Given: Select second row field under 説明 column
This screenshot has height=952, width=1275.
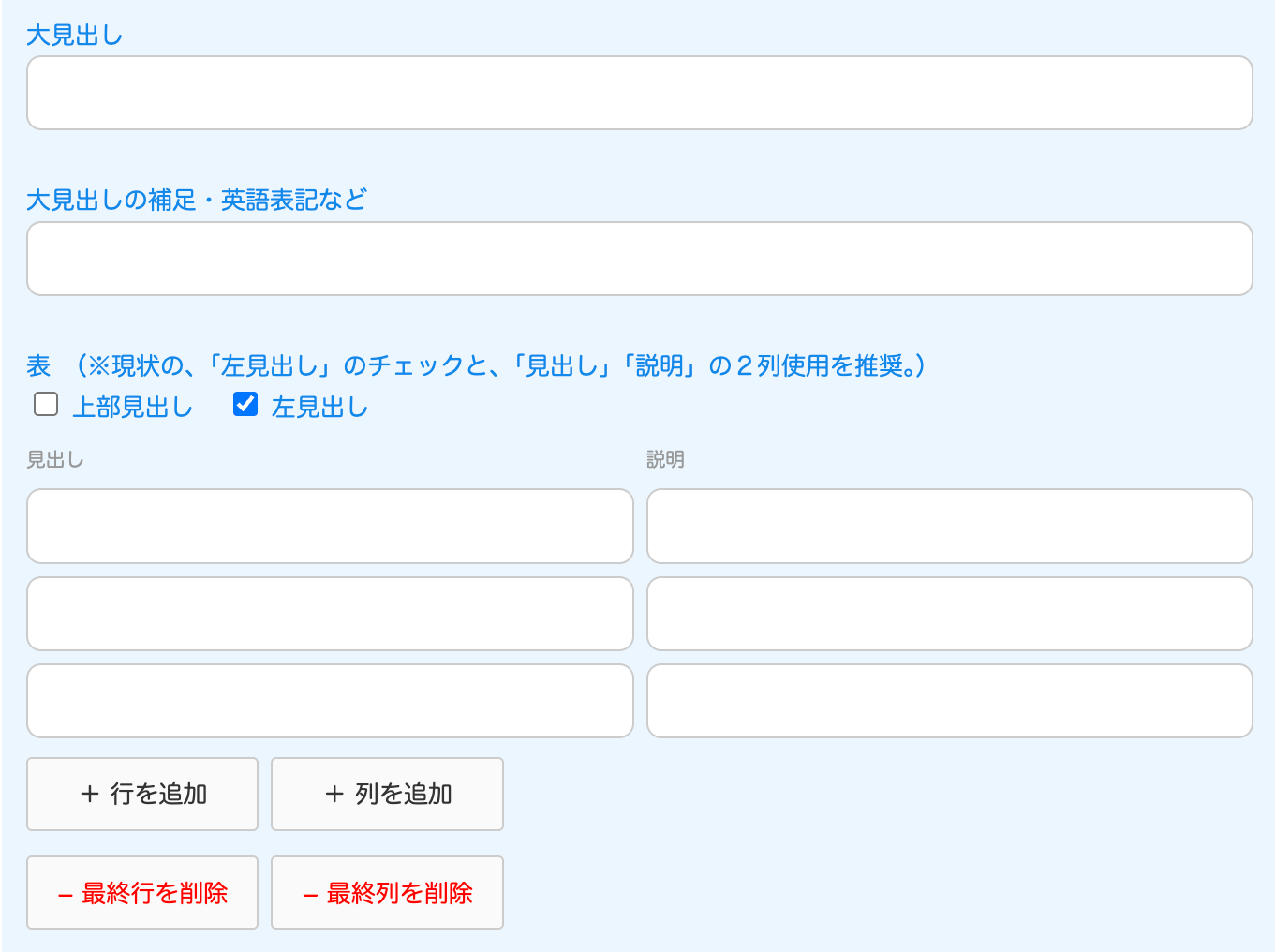Looking at the screenshot, I should click(x=949, y=614).
